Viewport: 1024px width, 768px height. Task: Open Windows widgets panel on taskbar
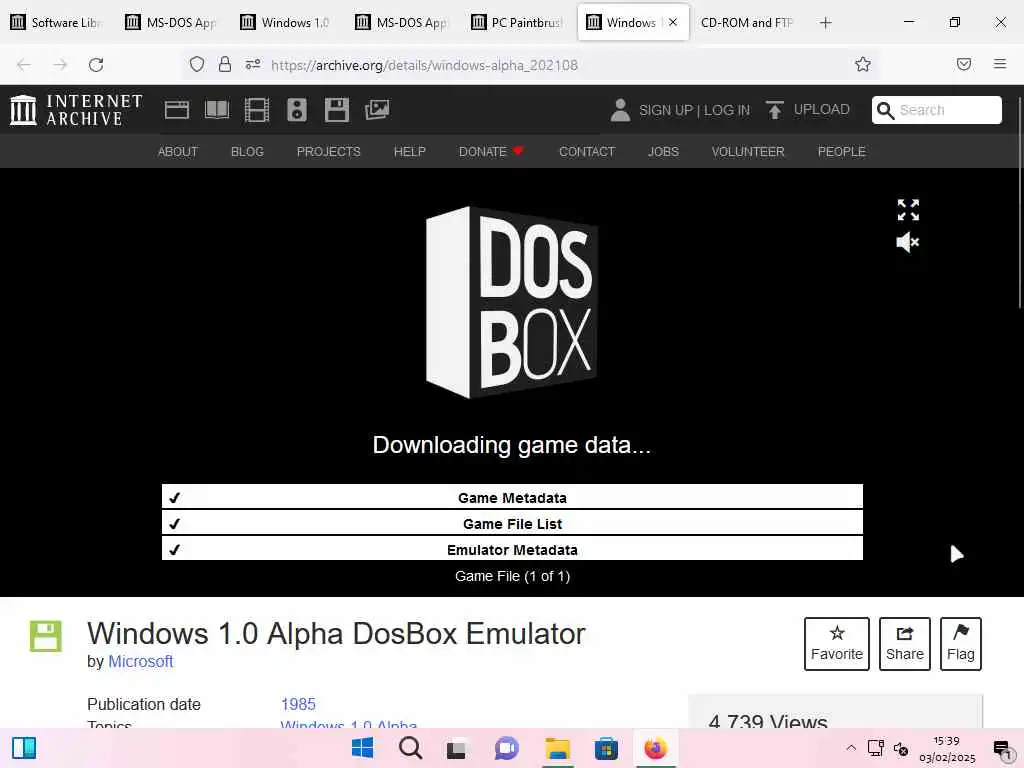pyautogui.click(x=24, y=748)
